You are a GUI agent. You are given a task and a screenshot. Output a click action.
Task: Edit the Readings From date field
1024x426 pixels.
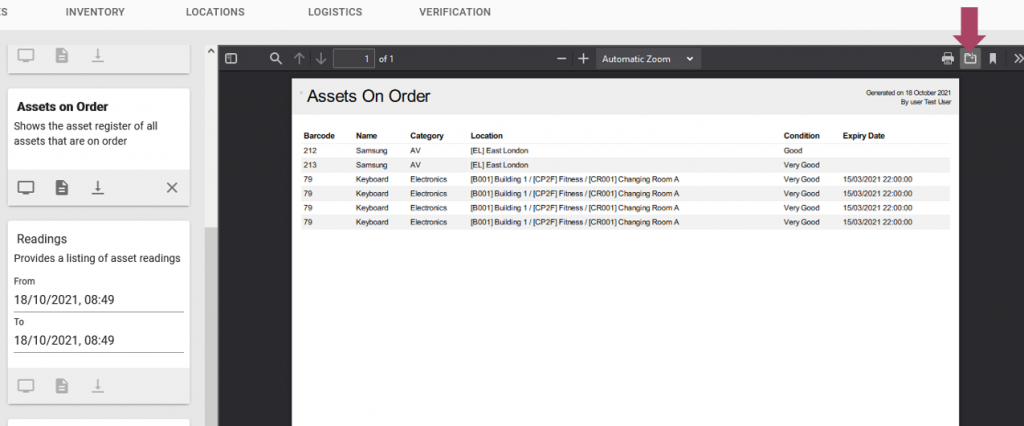pos(99,300)
